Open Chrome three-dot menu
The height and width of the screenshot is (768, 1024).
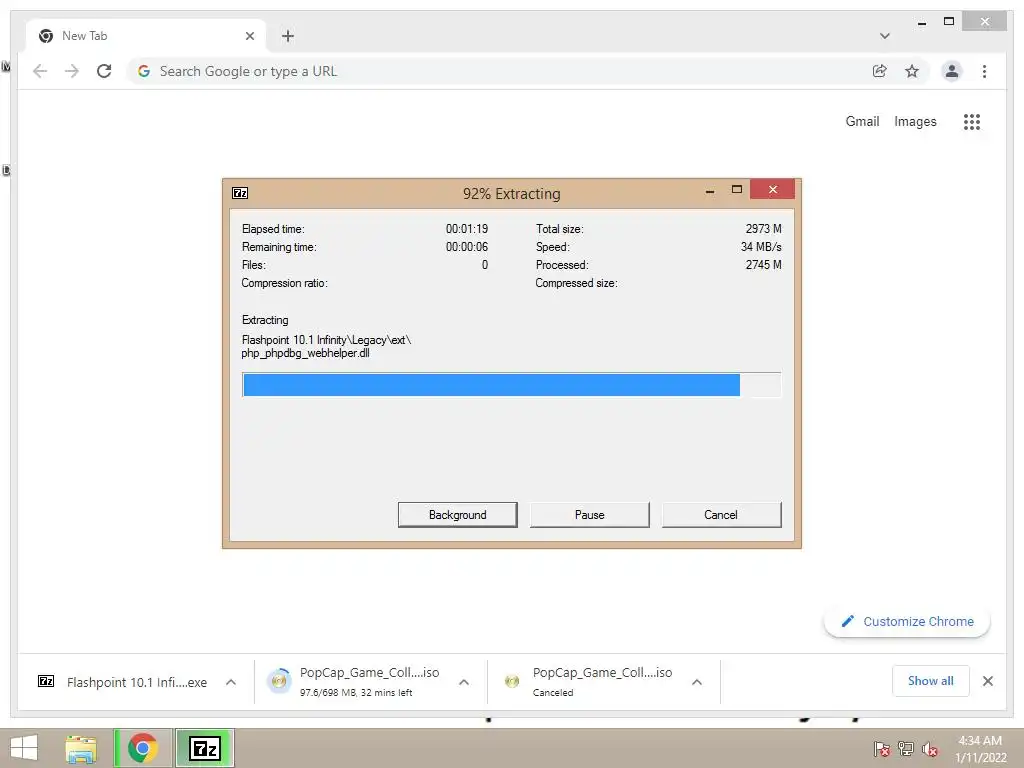pos(984,71)
